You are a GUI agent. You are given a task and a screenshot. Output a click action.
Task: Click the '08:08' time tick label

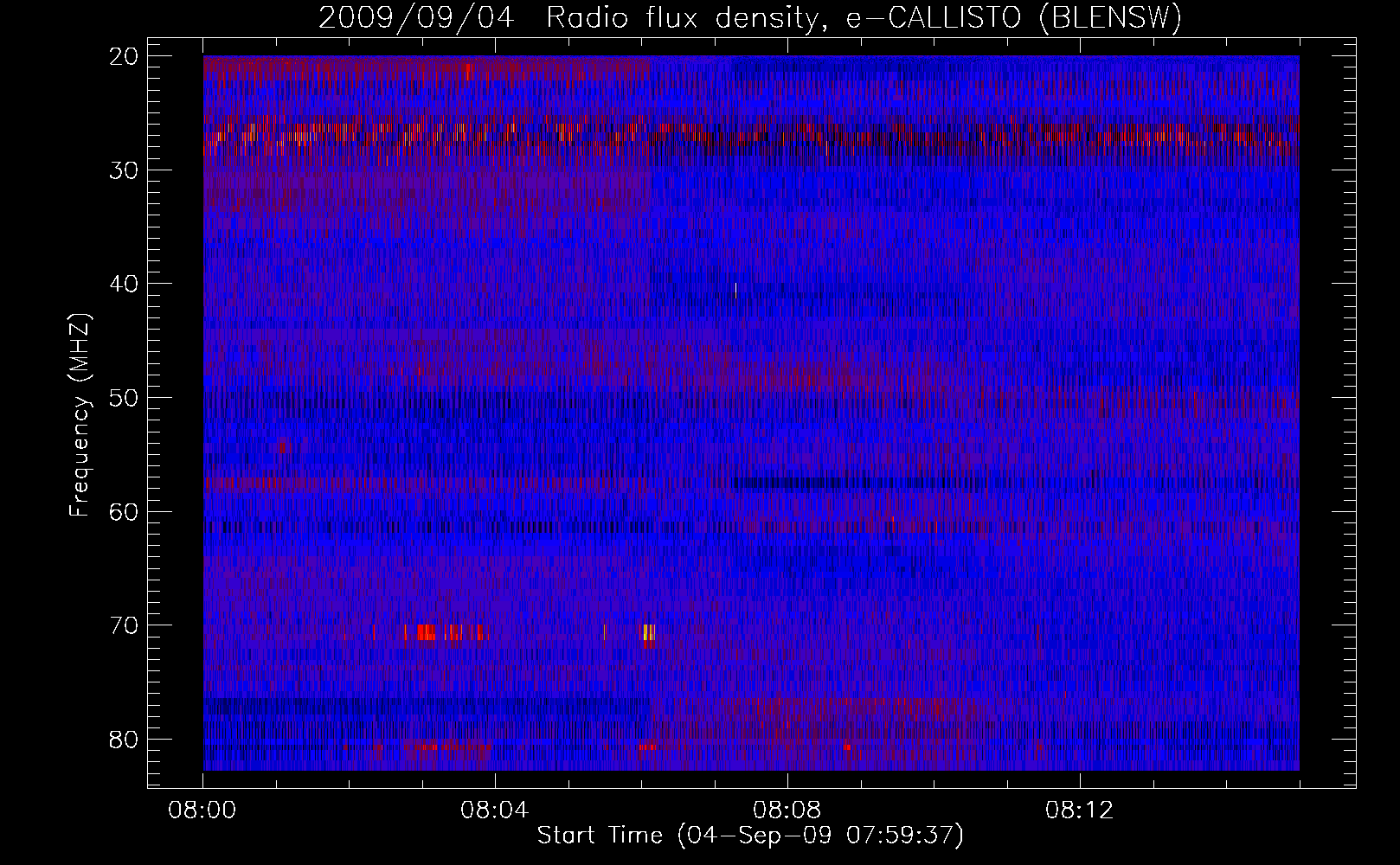(787, 811)
